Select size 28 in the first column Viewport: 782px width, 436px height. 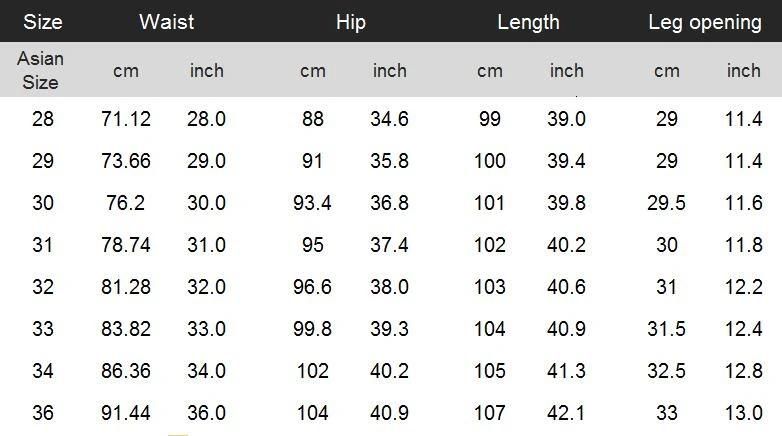coord(43,119)
